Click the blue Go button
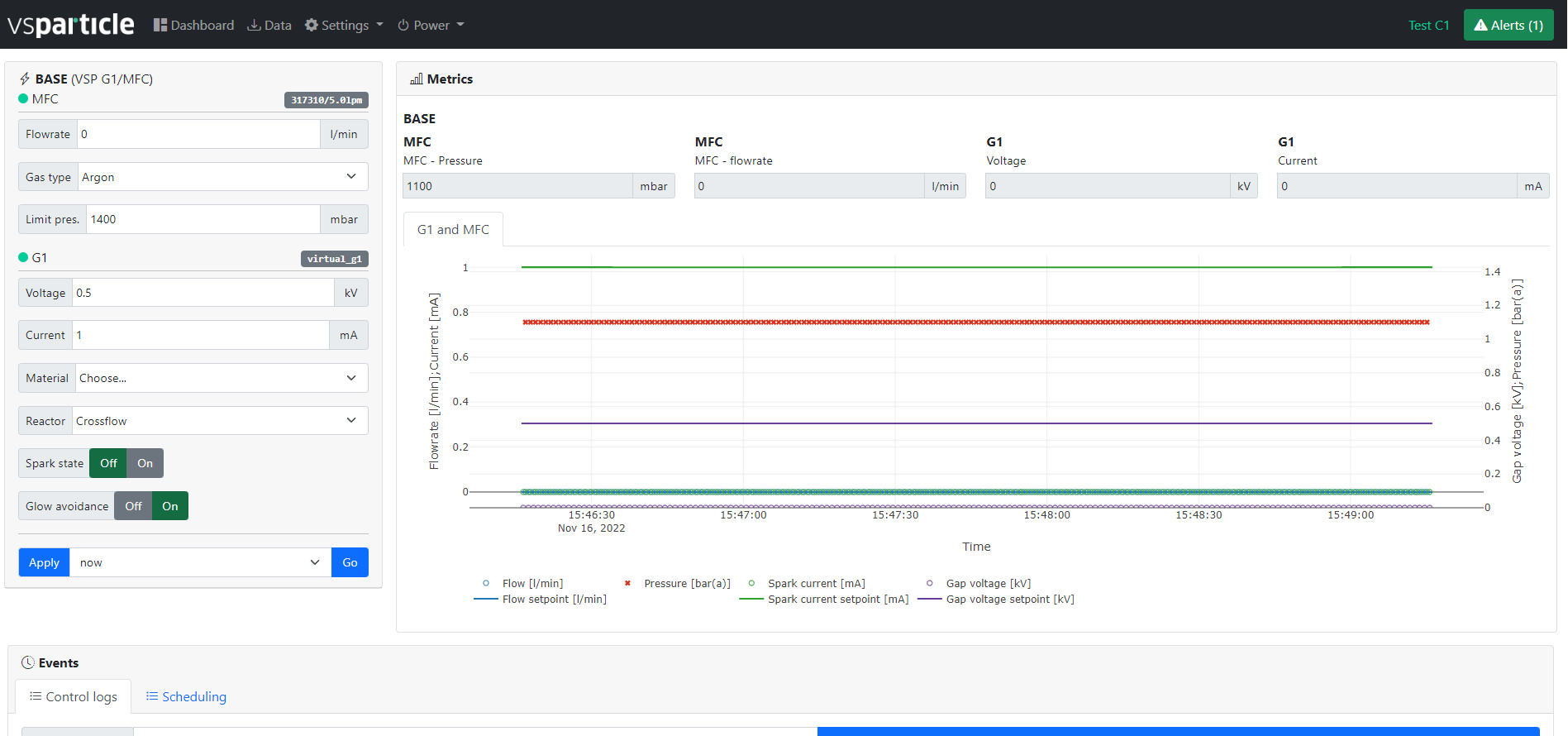 tap(350, 562)
